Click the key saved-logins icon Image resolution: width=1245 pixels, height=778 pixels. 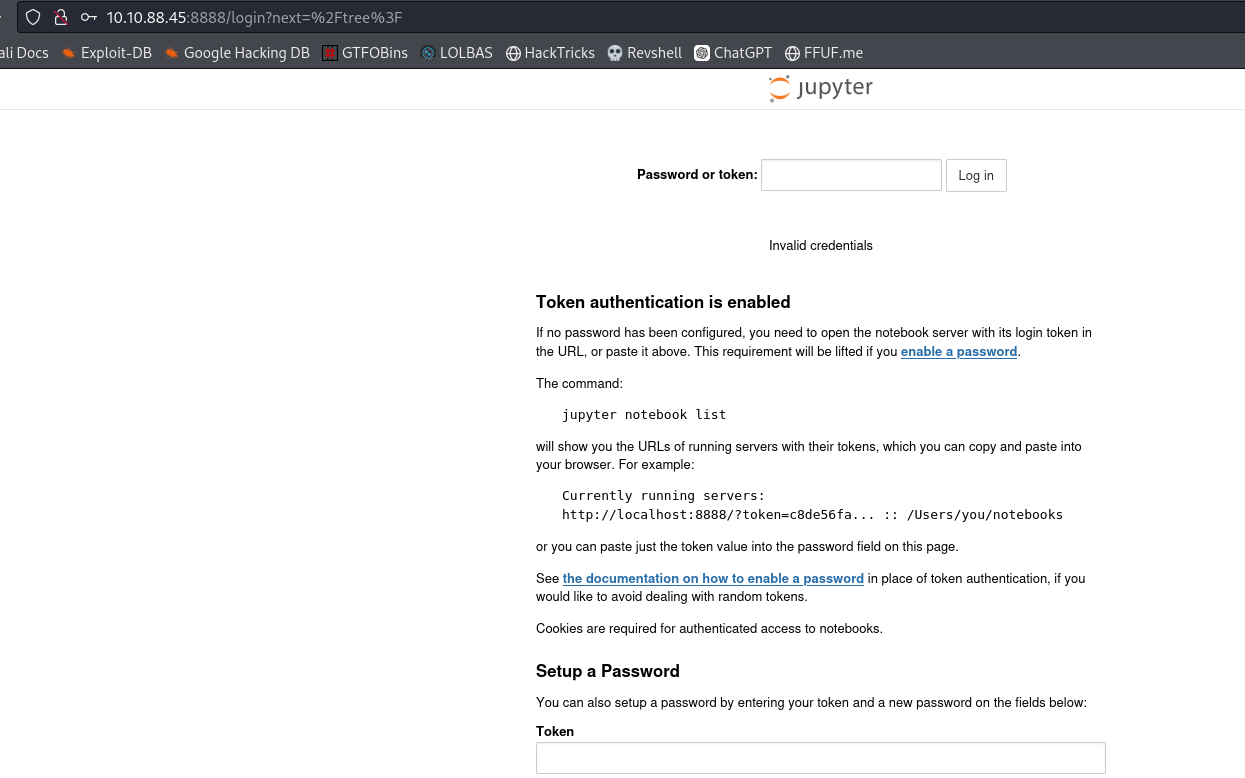[x=89, y=17]
